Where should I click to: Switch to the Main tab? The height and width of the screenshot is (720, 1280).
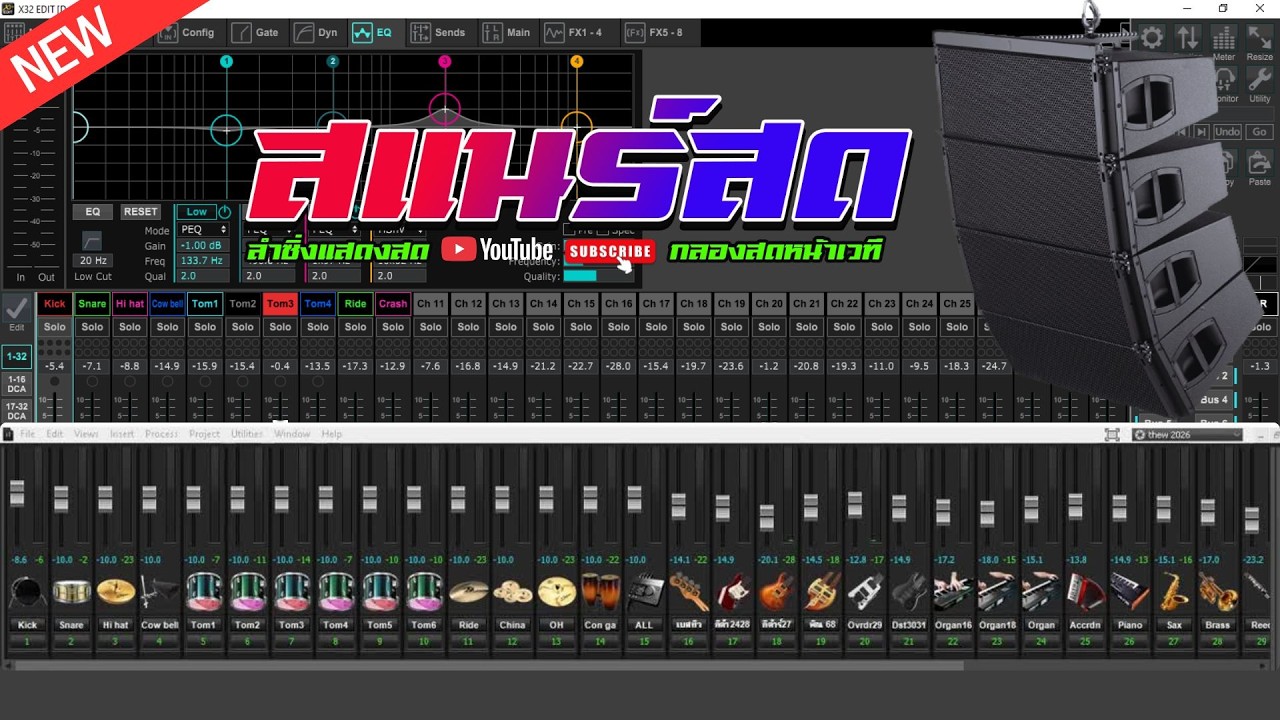pyautogui.click(x=507, y=33)
